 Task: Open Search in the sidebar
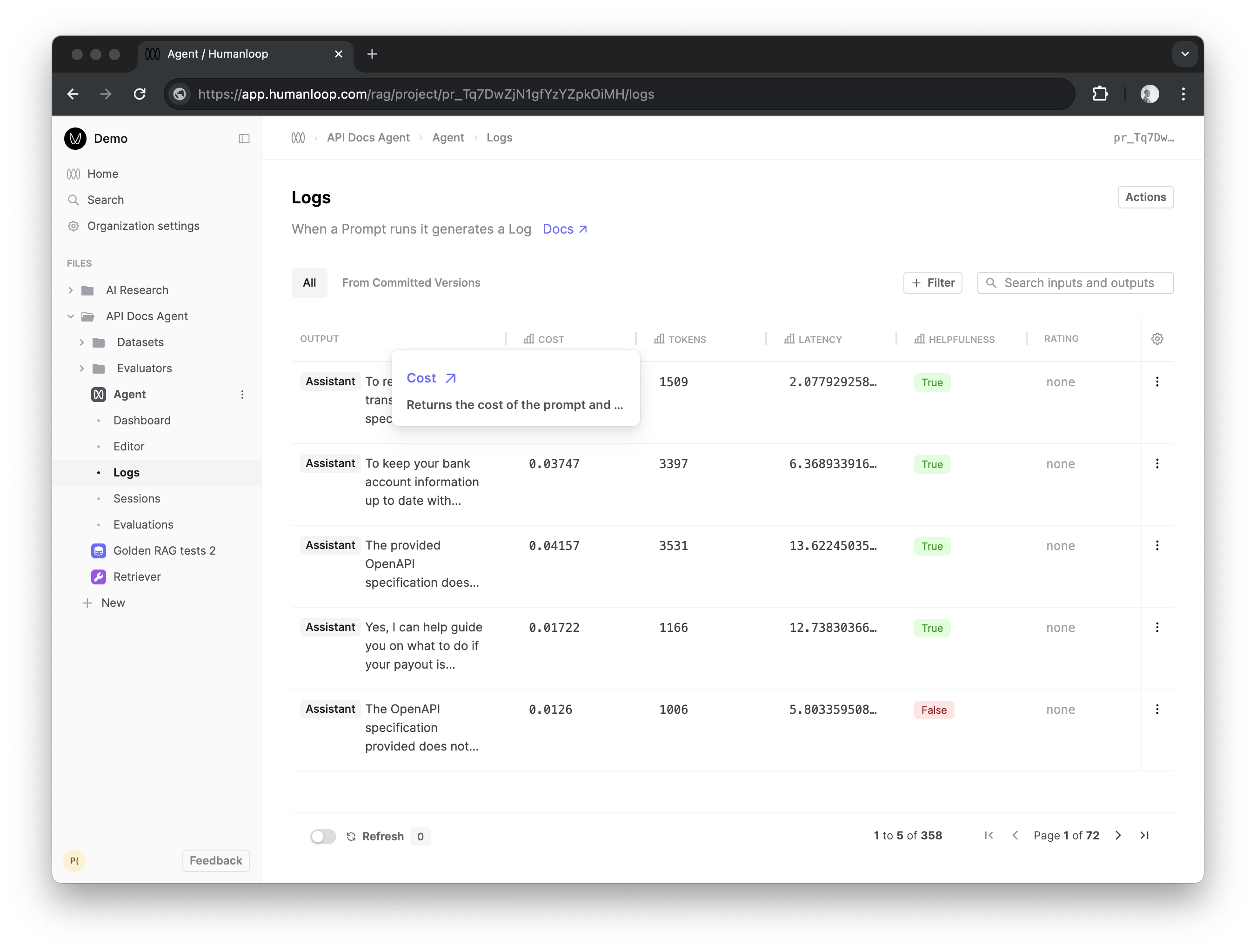[106, 200]
